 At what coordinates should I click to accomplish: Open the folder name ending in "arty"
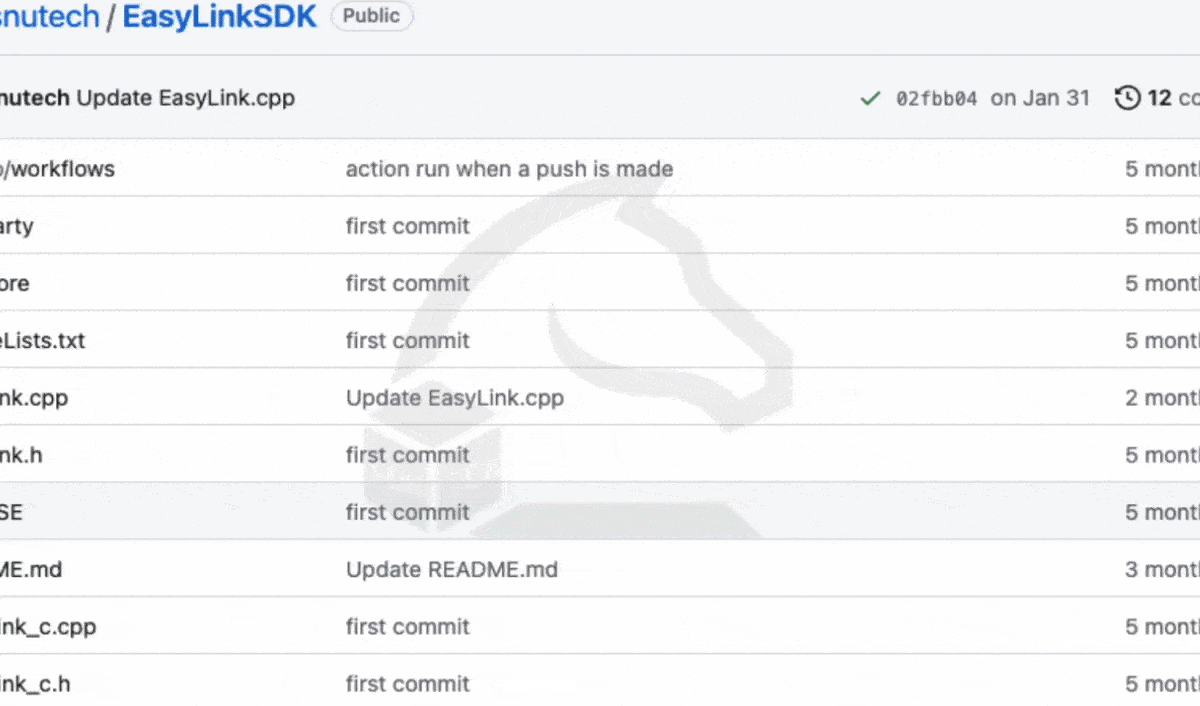pyautogui.click(x=17, y=226)
